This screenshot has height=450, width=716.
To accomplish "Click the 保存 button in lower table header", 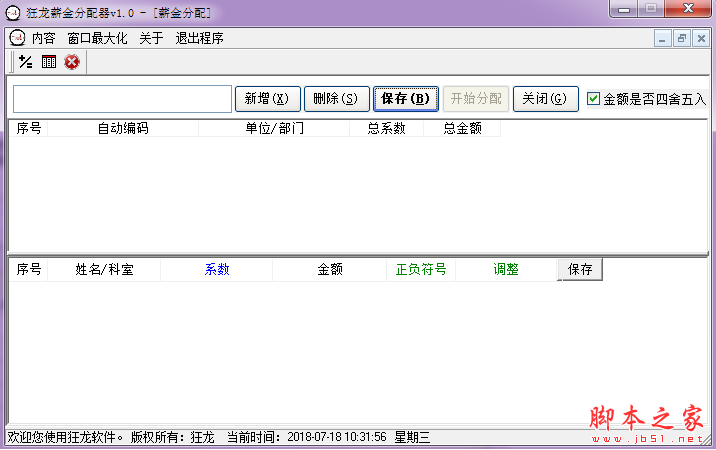I will pos(580,270).
